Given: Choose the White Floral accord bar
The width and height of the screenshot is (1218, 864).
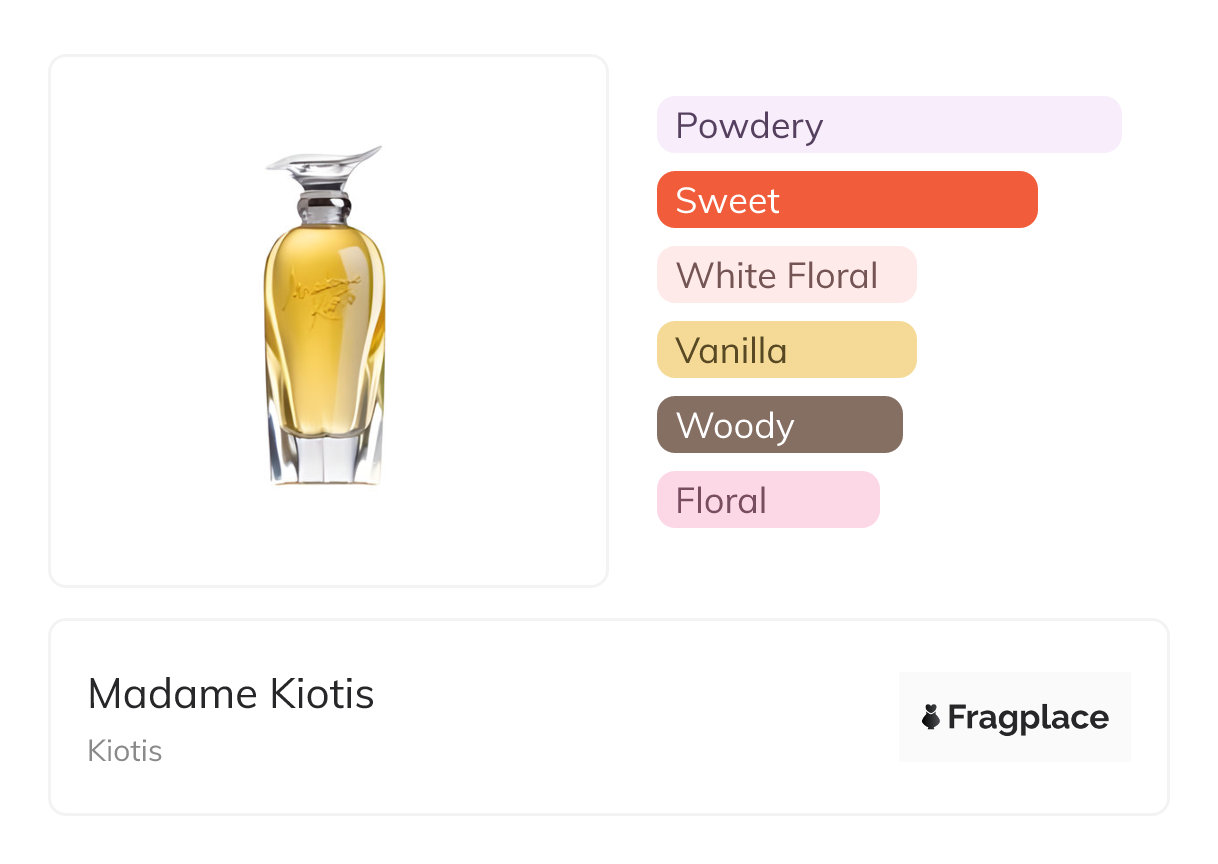Looking at the screenshot, I should tap(786, 275).
